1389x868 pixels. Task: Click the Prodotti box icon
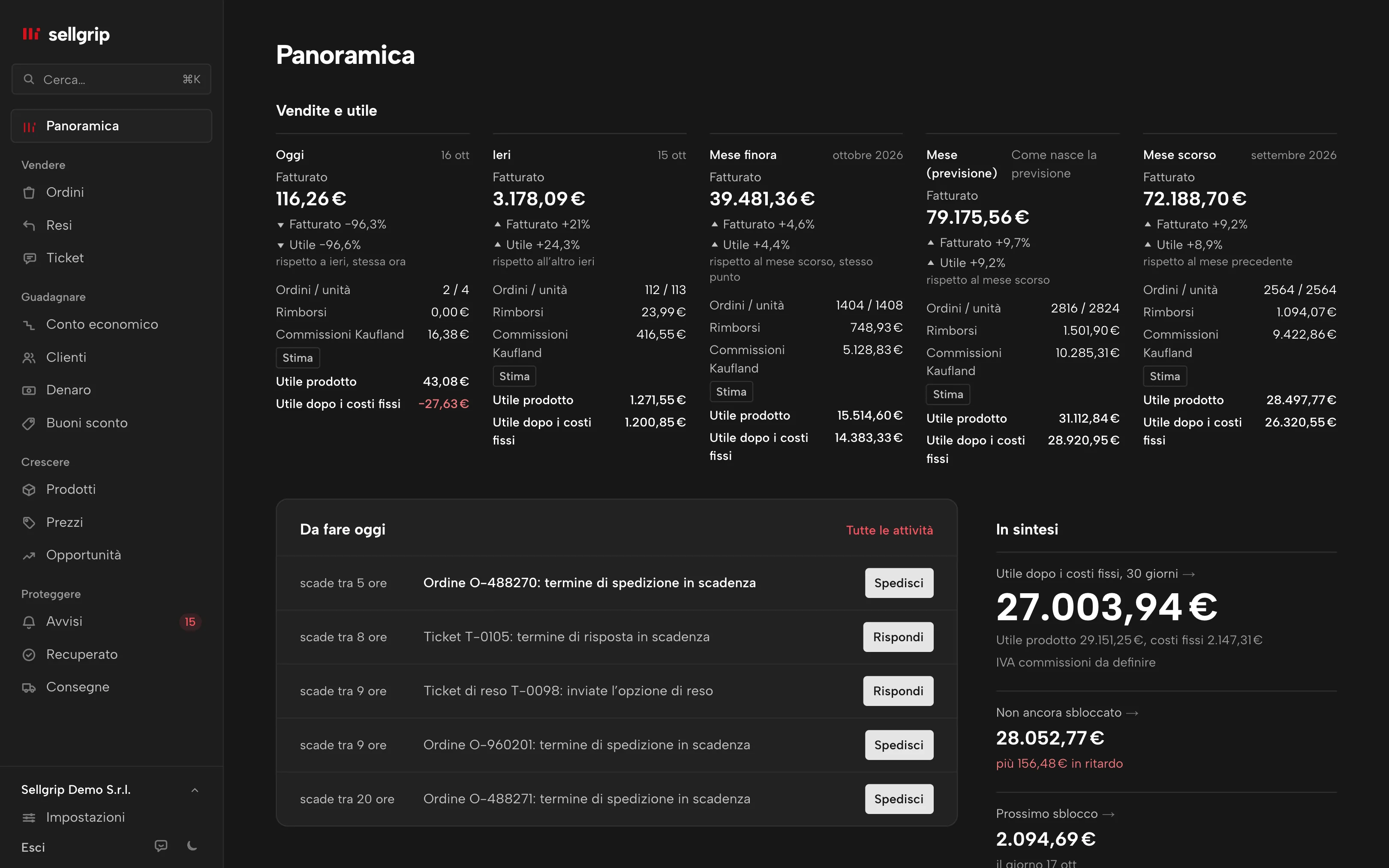pyautogui.click(x=29, y=490)
